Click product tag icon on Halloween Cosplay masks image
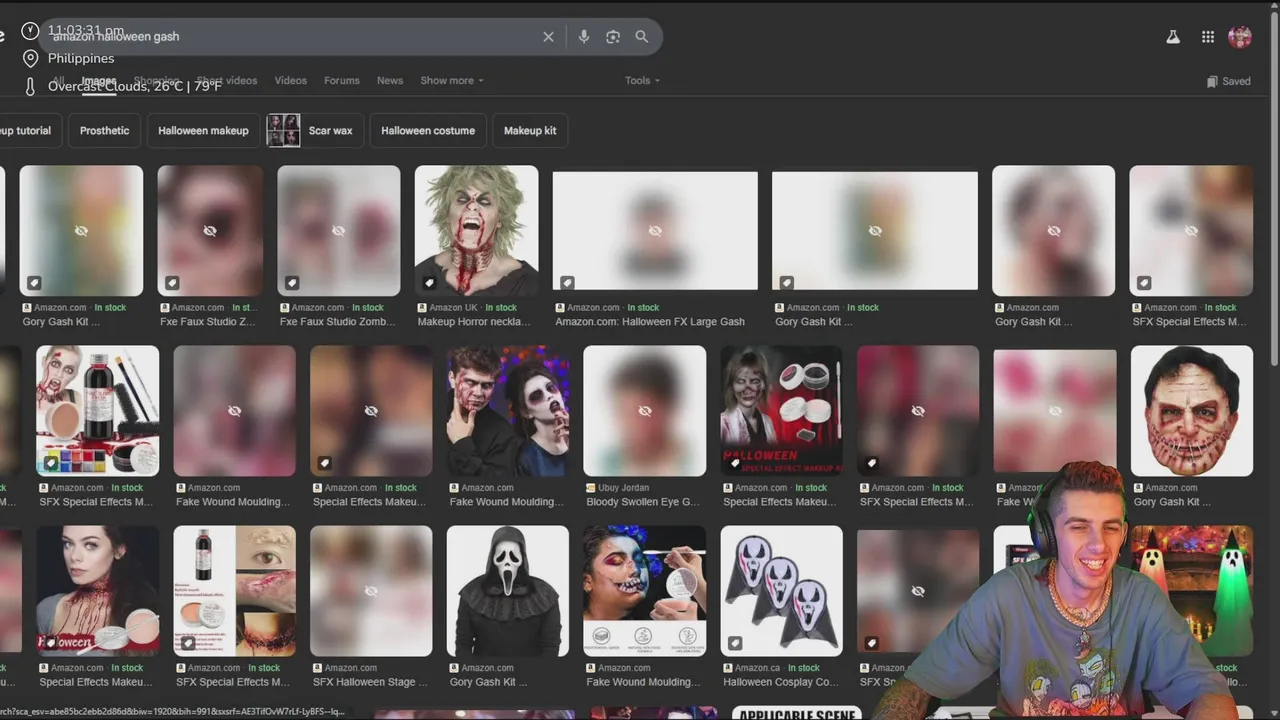The image size is (1280, 720). tap(735, 643)
